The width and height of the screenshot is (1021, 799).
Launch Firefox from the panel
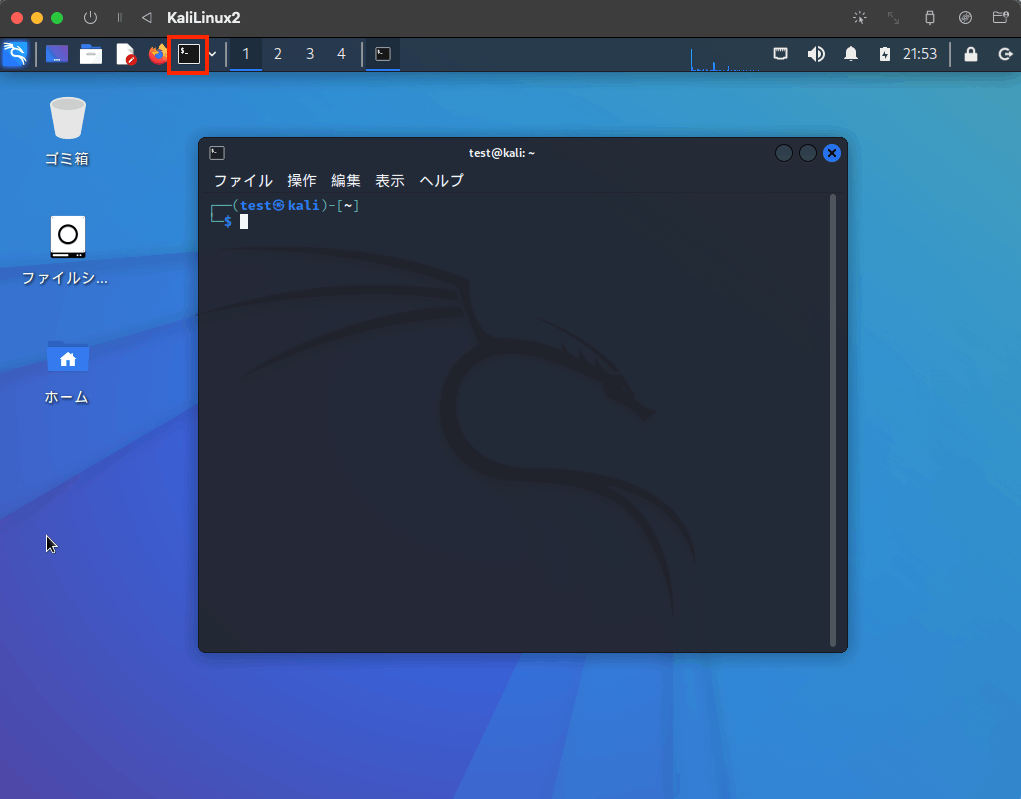coord(158,54)
